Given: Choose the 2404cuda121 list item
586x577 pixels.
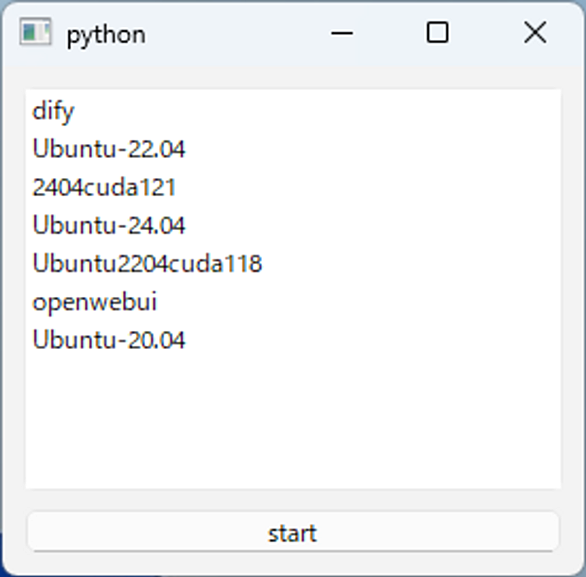Looking at the screenshot, I should pos(293,187).
